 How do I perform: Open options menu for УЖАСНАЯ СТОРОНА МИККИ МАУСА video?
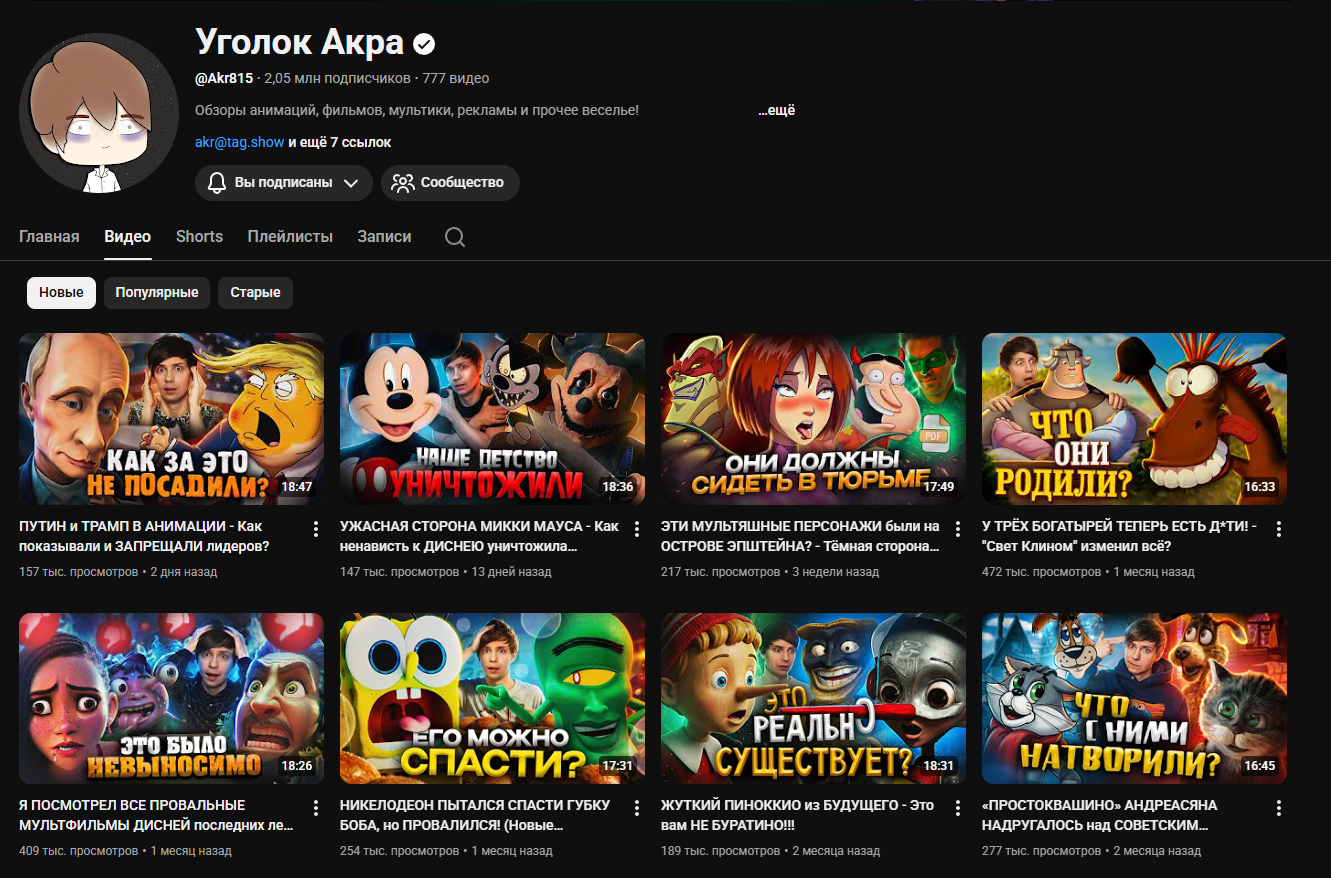[x=637, y=529]
